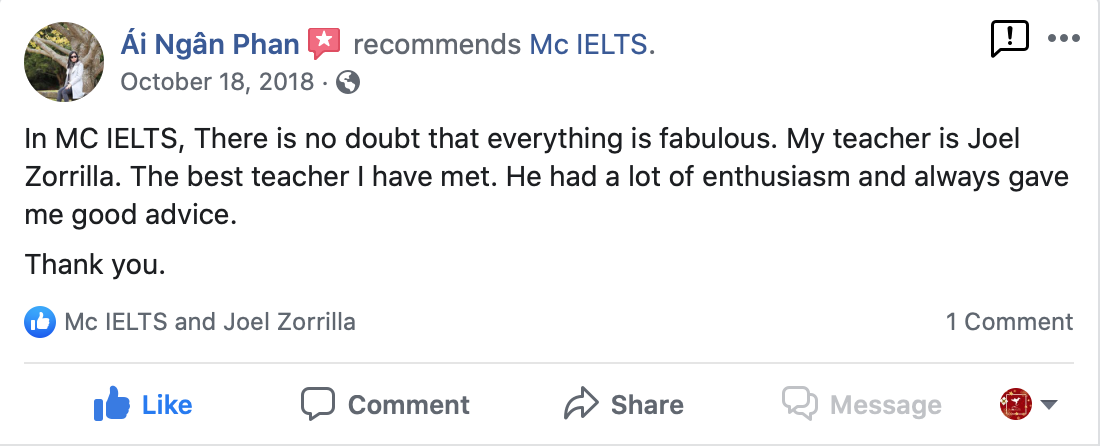View the 1 Comment link

click(x=1009, y=322)
